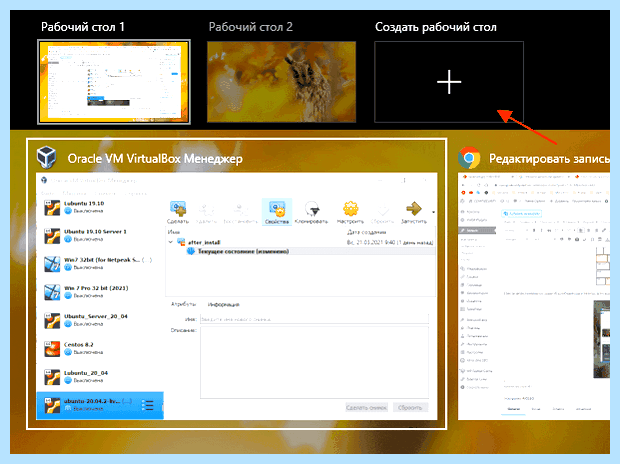Select Текущее состояние (изменено) row
Screen dimensions: 620x464
(x=301, y=251)
